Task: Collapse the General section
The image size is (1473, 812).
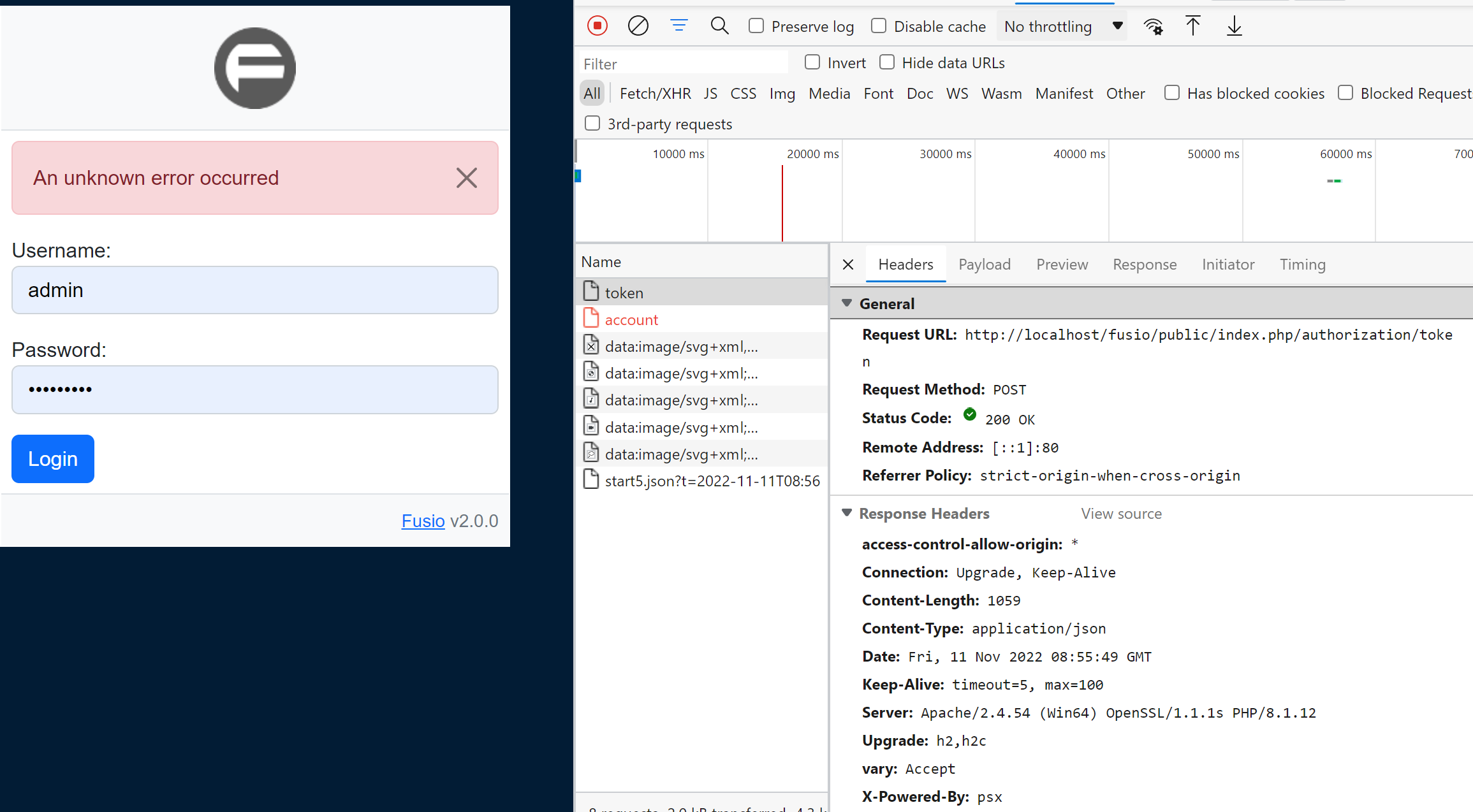Action: (x=847, y=303)
